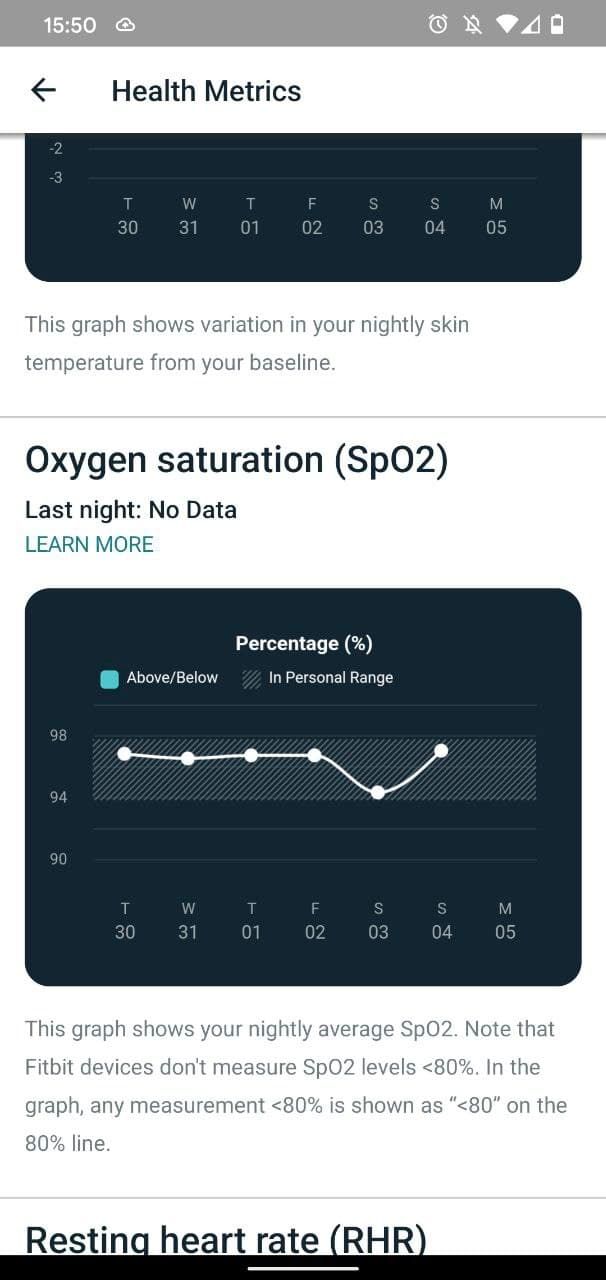Tap the Health Metrics page title

point(206,91)
